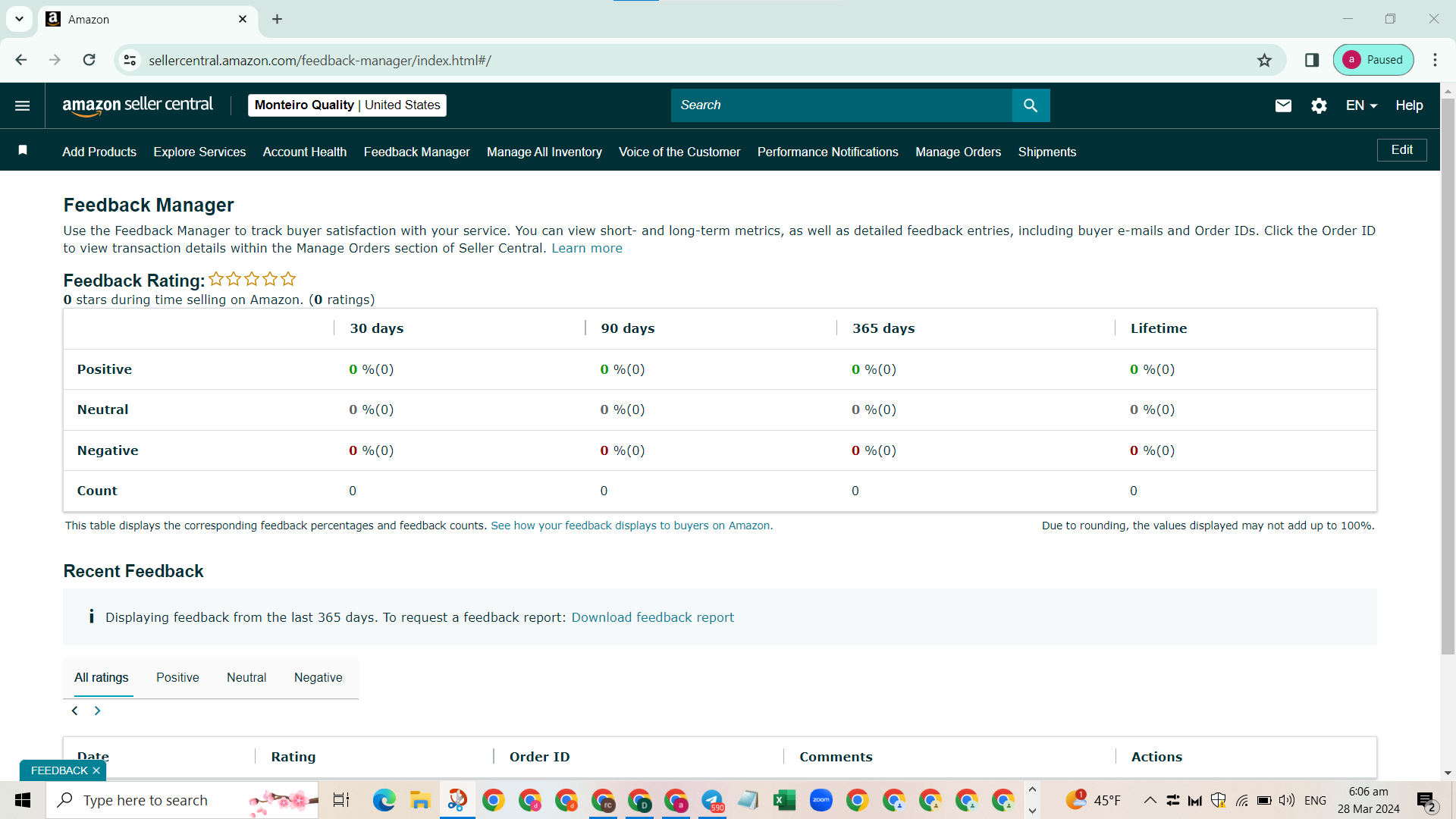Open Explore Services menu item
Screen dimensions: 1456x819
[x=199, y=152]
